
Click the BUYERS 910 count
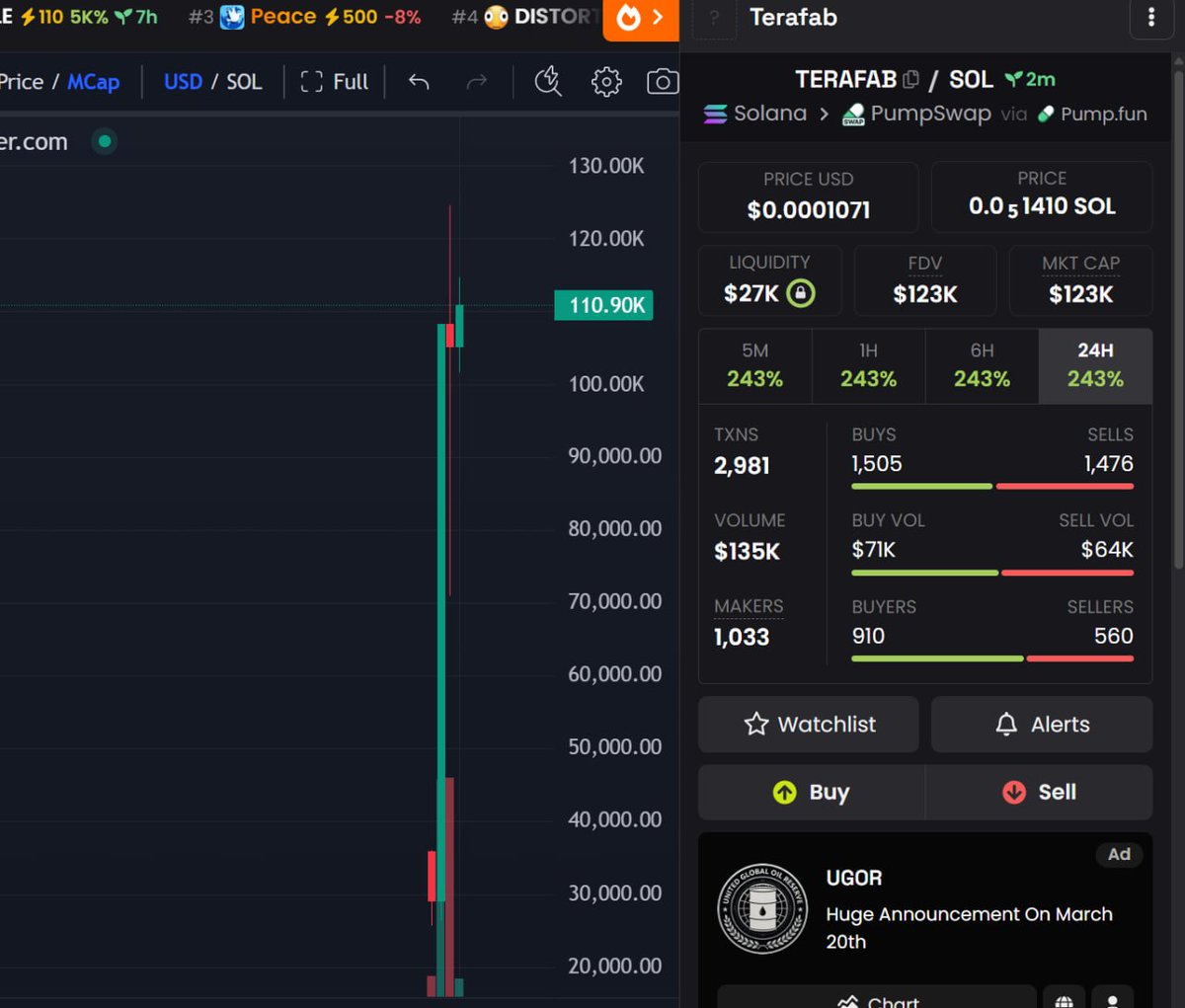click(869, 637)
